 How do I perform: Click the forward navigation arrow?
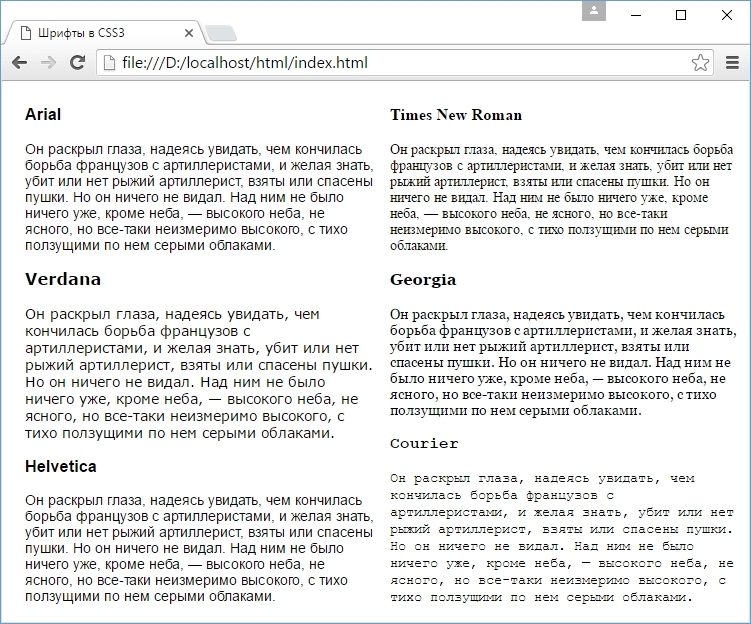[48, 62]
